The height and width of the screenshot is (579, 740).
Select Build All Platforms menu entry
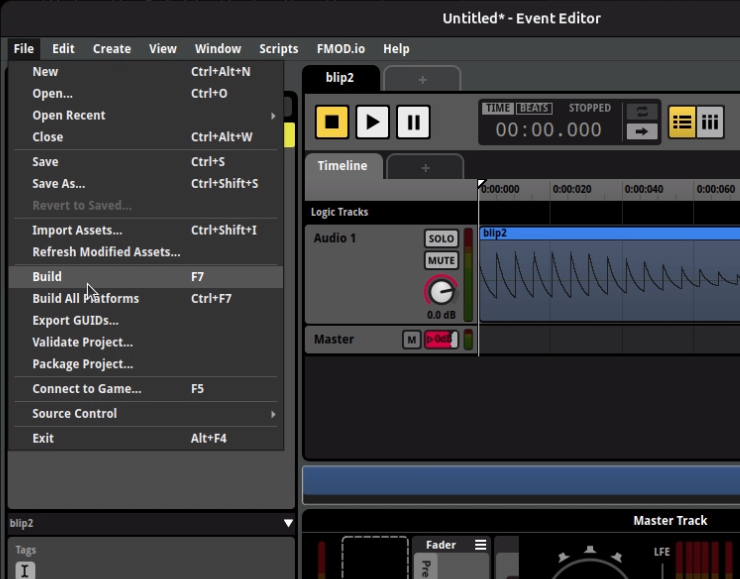146,299
